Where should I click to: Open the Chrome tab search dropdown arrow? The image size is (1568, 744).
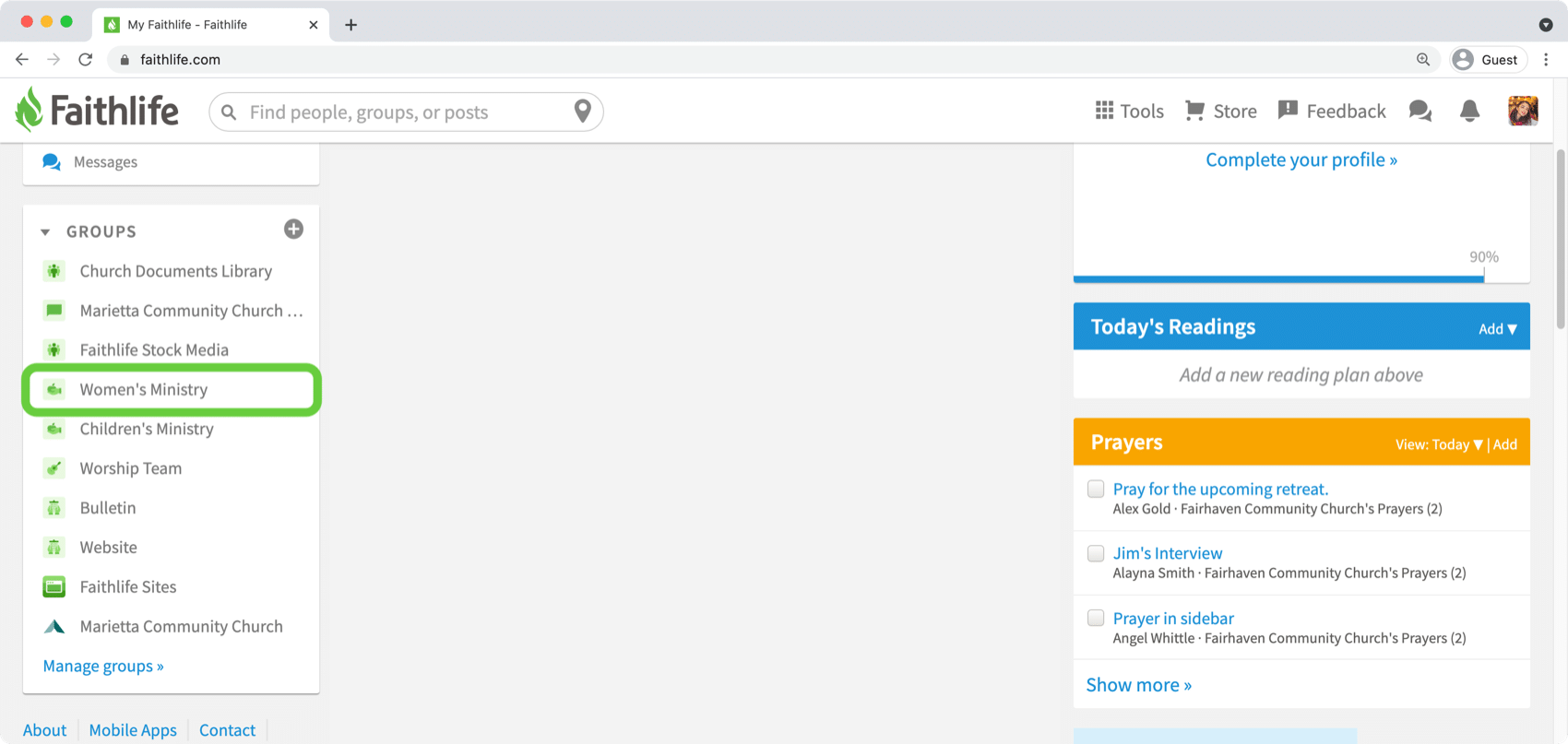click(1546, 25)
